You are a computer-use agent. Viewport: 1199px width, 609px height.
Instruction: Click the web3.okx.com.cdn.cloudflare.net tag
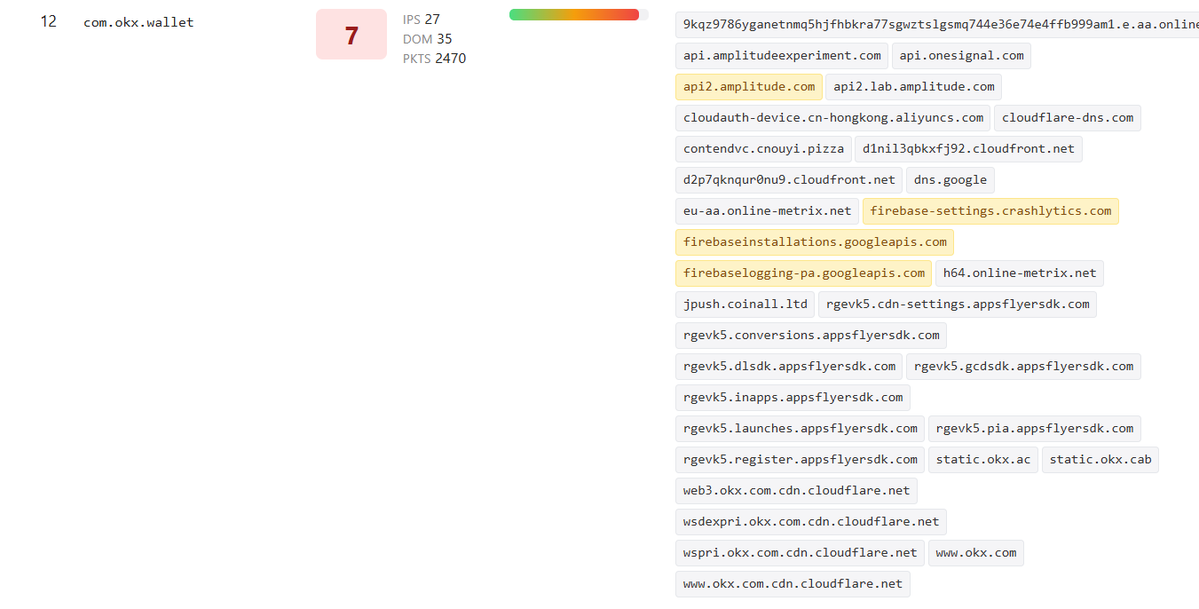(796, 490)
